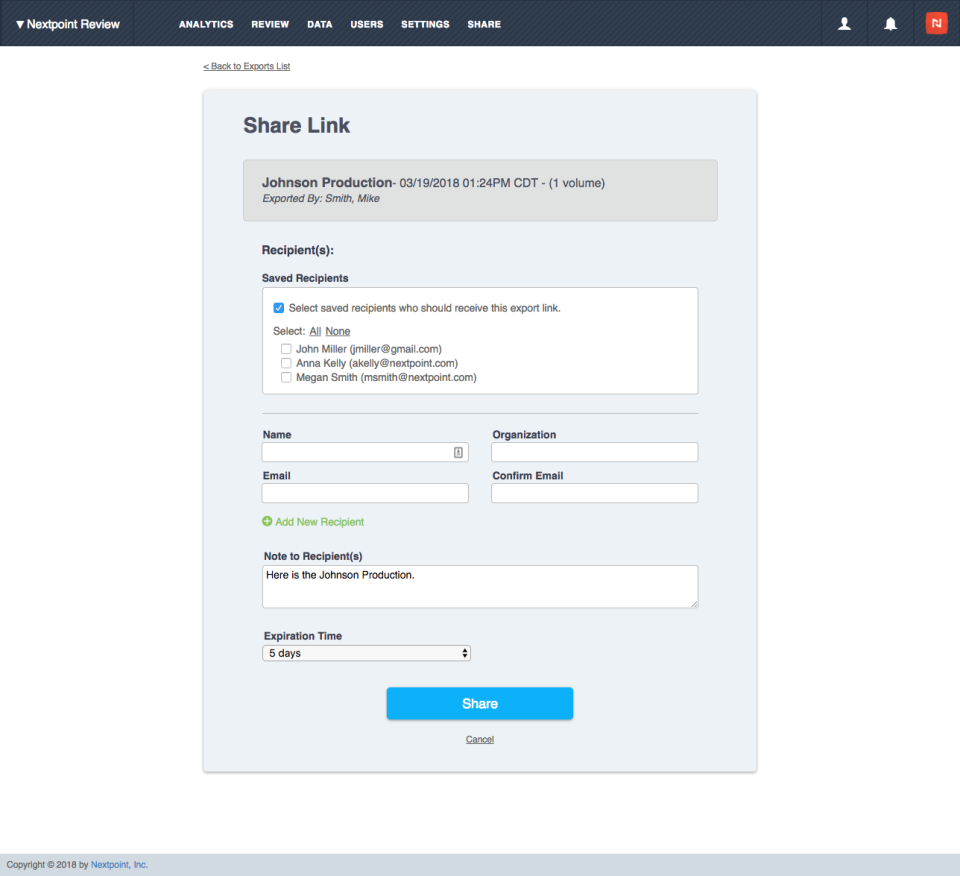
Task: Open the Data menu
Action: click(x=320, y=24)
